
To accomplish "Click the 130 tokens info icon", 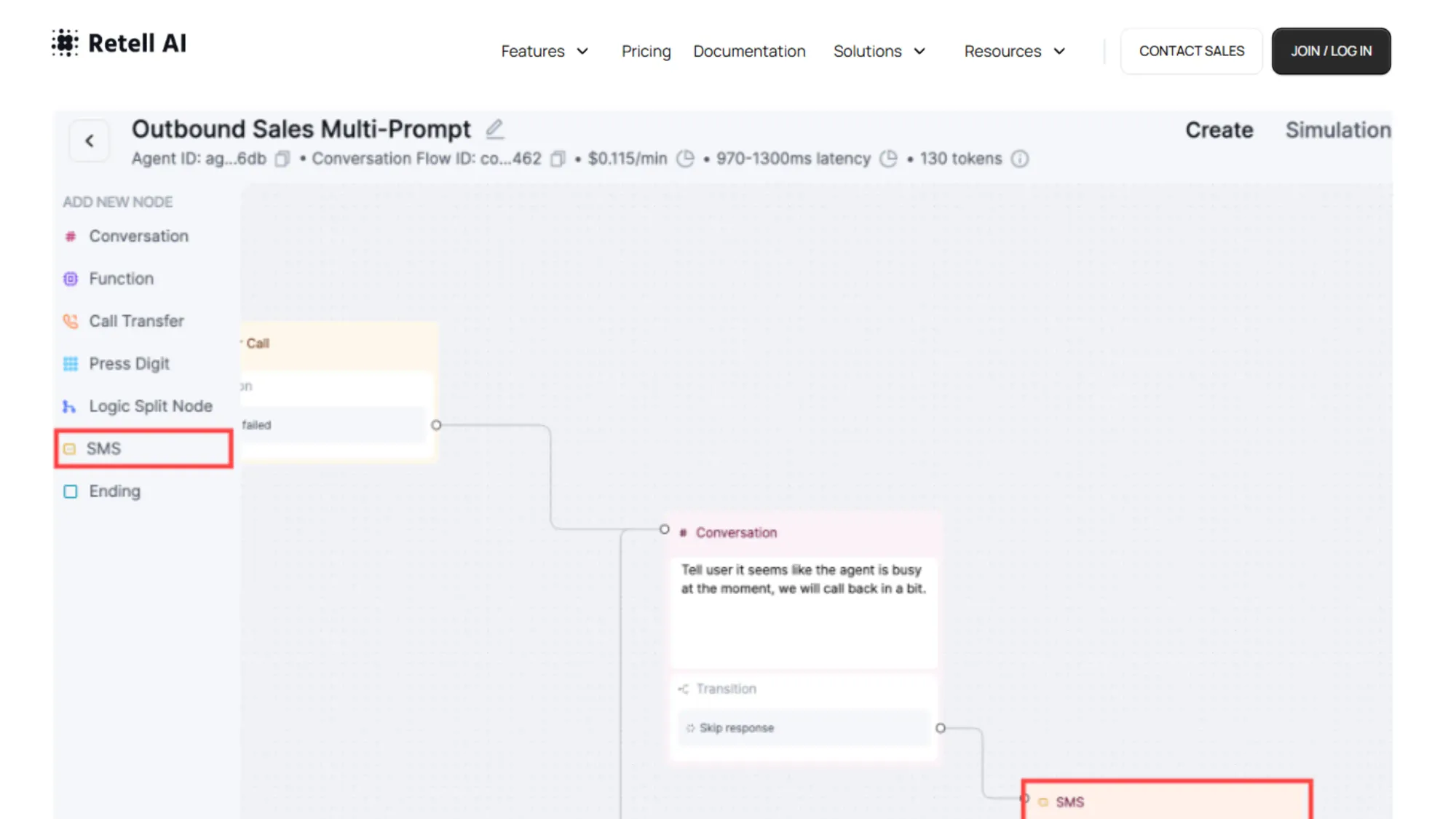I will [x=1020, y=159].
